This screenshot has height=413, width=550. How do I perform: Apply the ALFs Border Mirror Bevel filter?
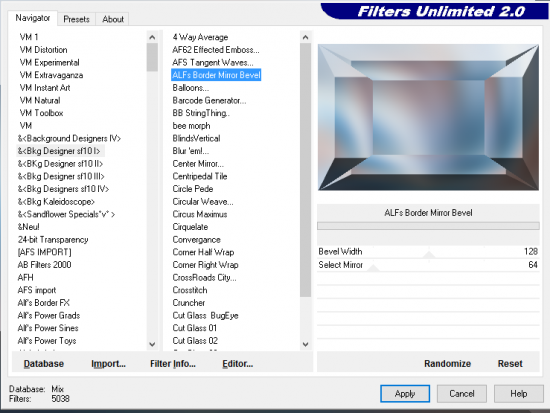point(405,394)
